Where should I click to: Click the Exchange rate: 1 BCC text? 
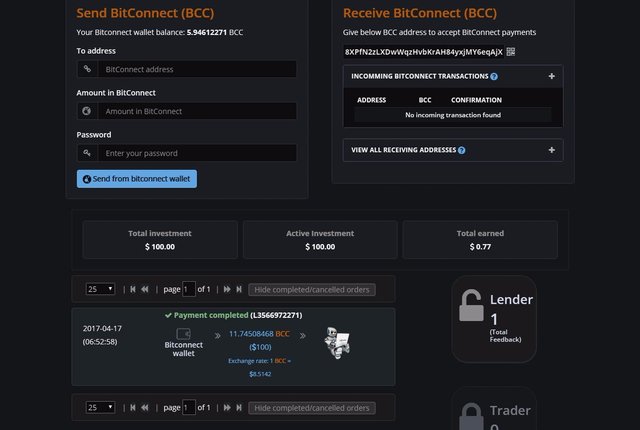pyautogui.click(x=260, y=361)
